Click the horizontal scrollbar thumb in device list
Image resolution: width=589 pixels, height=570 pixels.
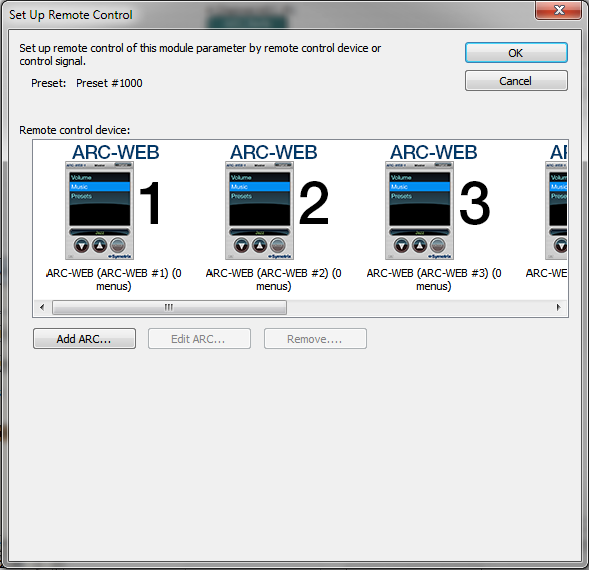[x=169, y=307]
